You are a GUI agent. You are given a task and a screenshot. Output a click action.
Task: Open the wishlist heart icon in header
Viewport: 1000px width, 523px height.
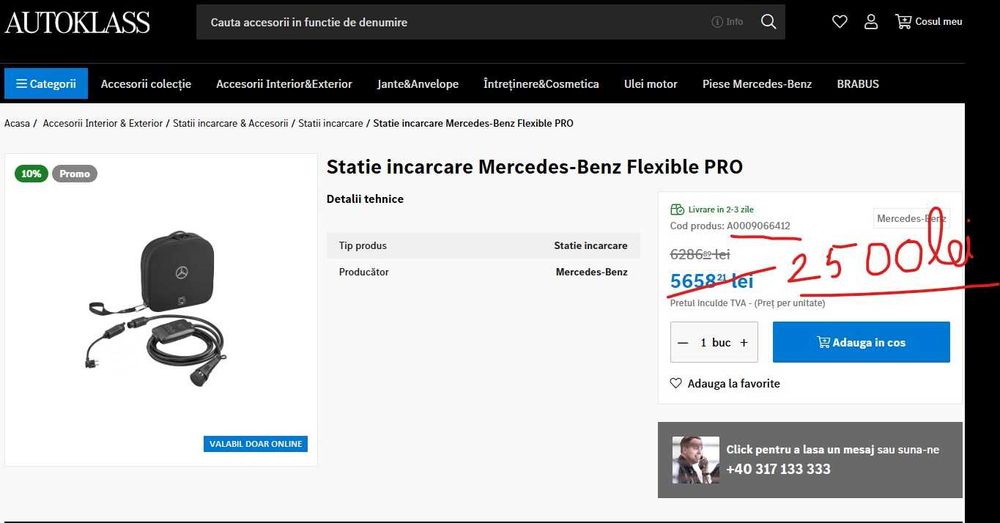[840, 22]
